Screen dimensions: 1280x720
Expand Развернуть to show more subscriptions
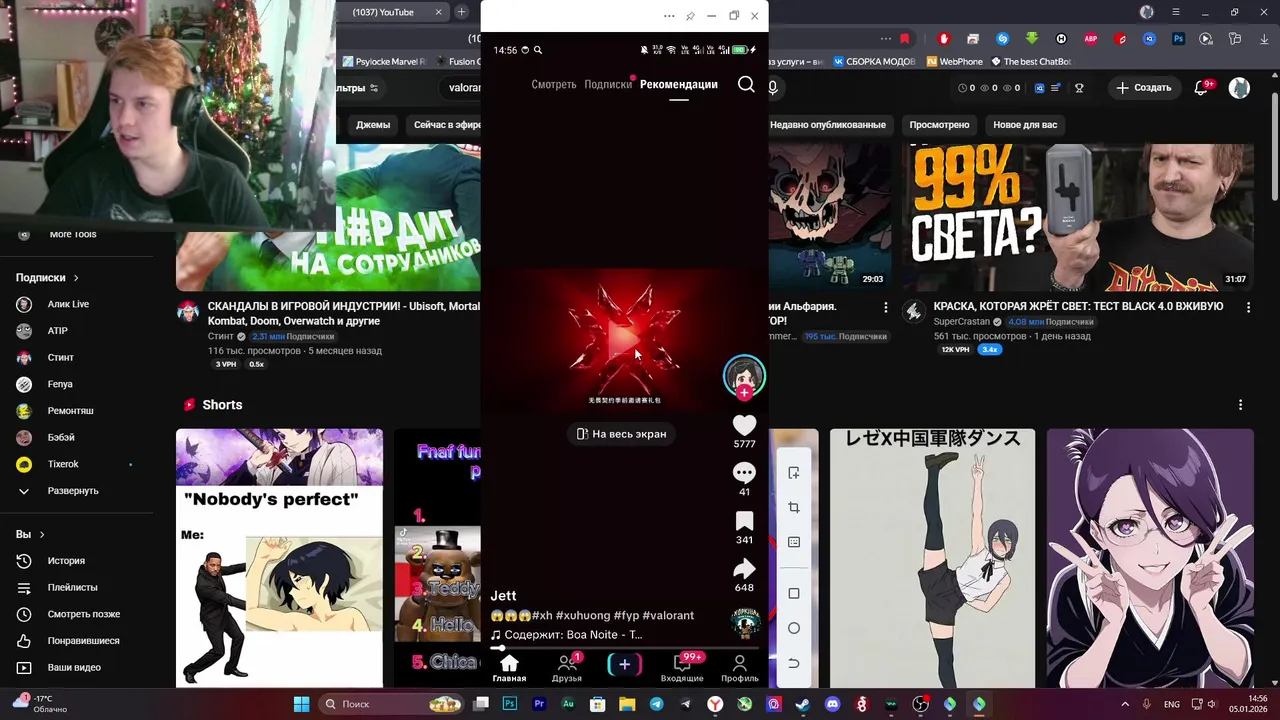(x=73, y=491)
